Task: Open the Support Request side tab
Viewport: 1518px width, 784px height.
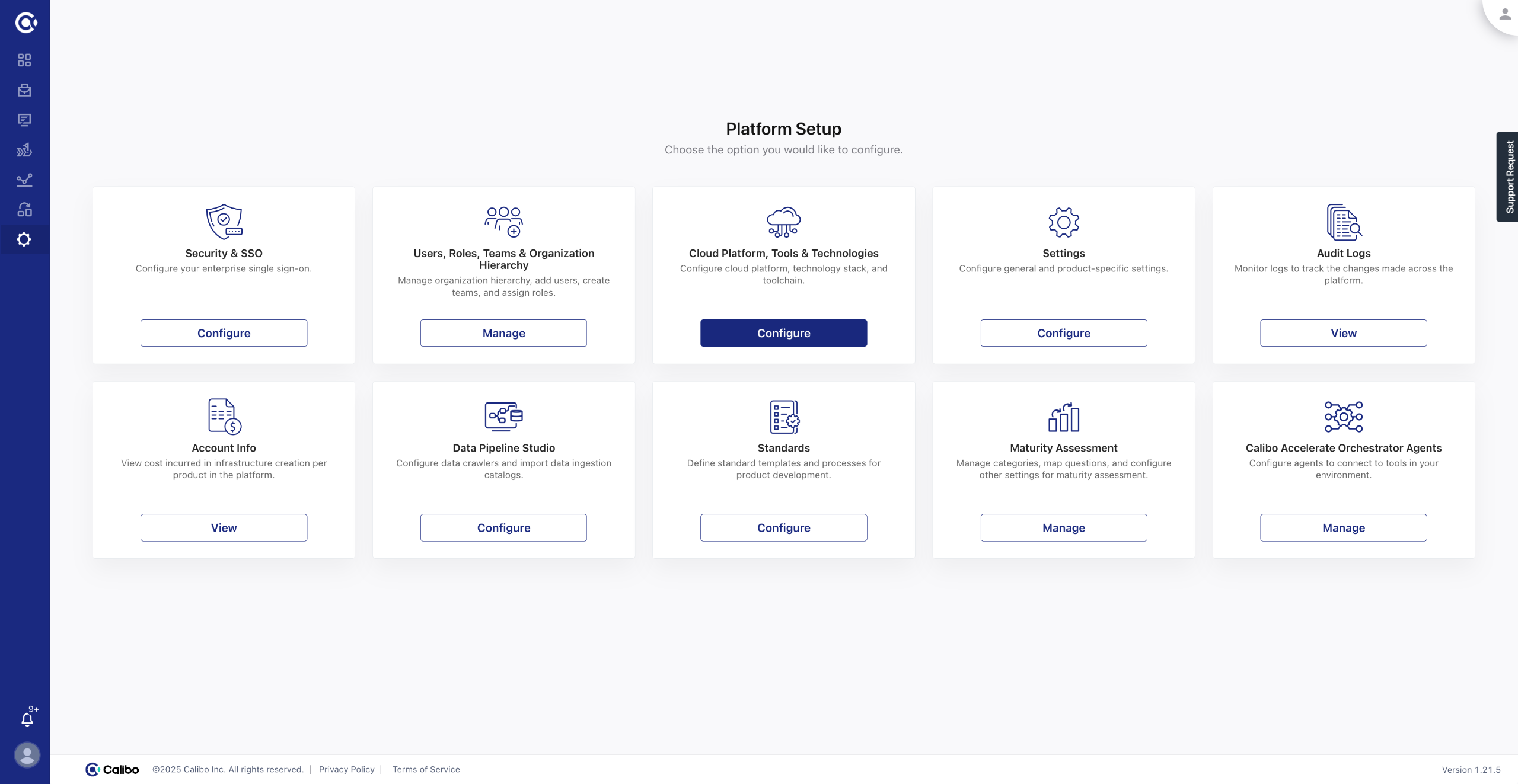Action: coord(1509,177)
